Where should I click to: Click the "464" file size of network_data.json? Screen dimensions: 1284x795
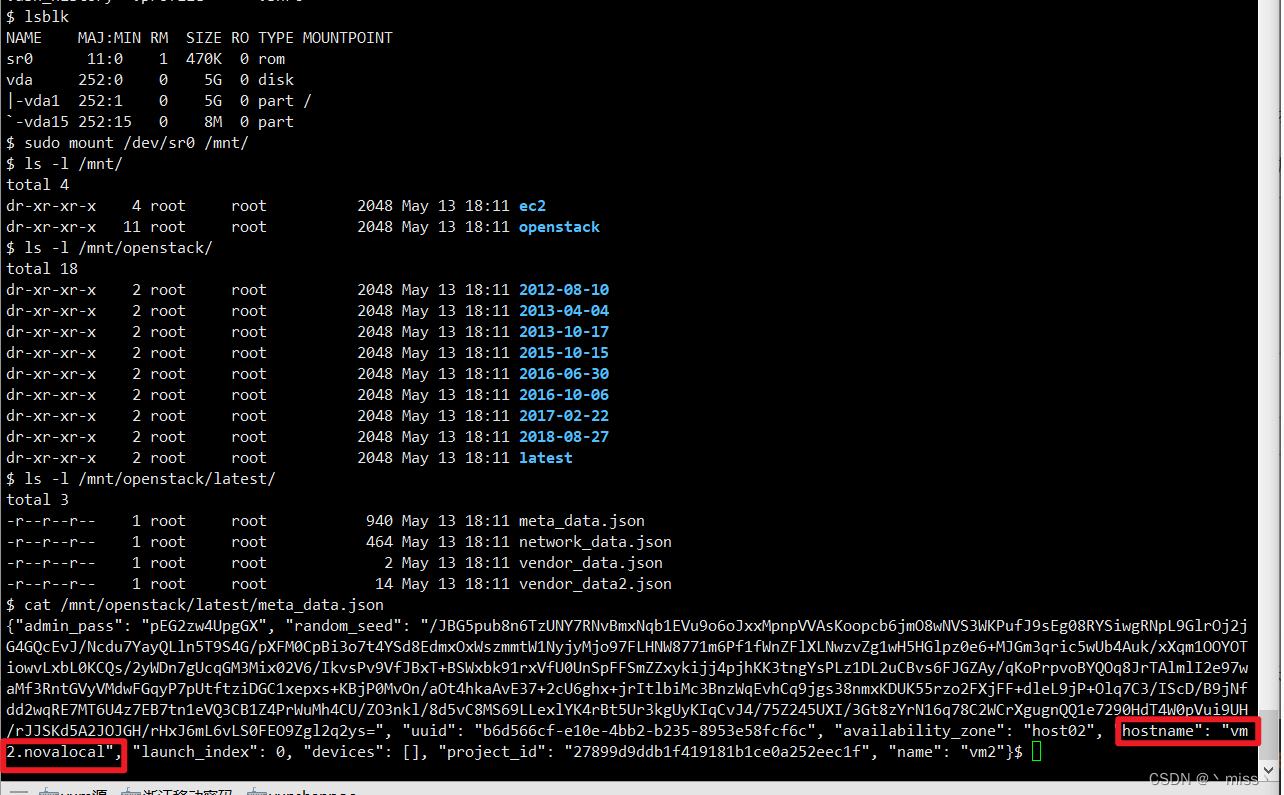[x=380, y=542]
